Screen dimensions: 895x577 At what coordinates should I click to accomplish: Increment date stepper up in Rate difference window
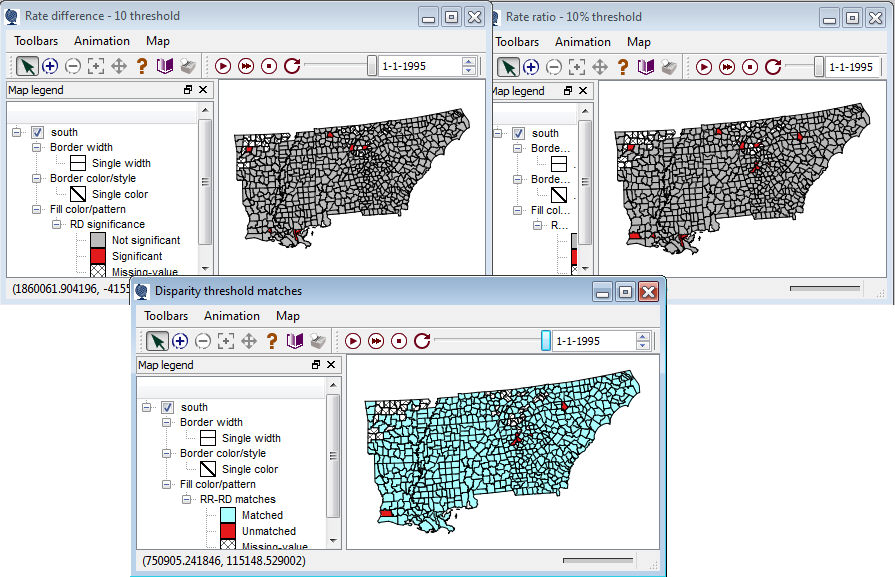coord(469,62)
